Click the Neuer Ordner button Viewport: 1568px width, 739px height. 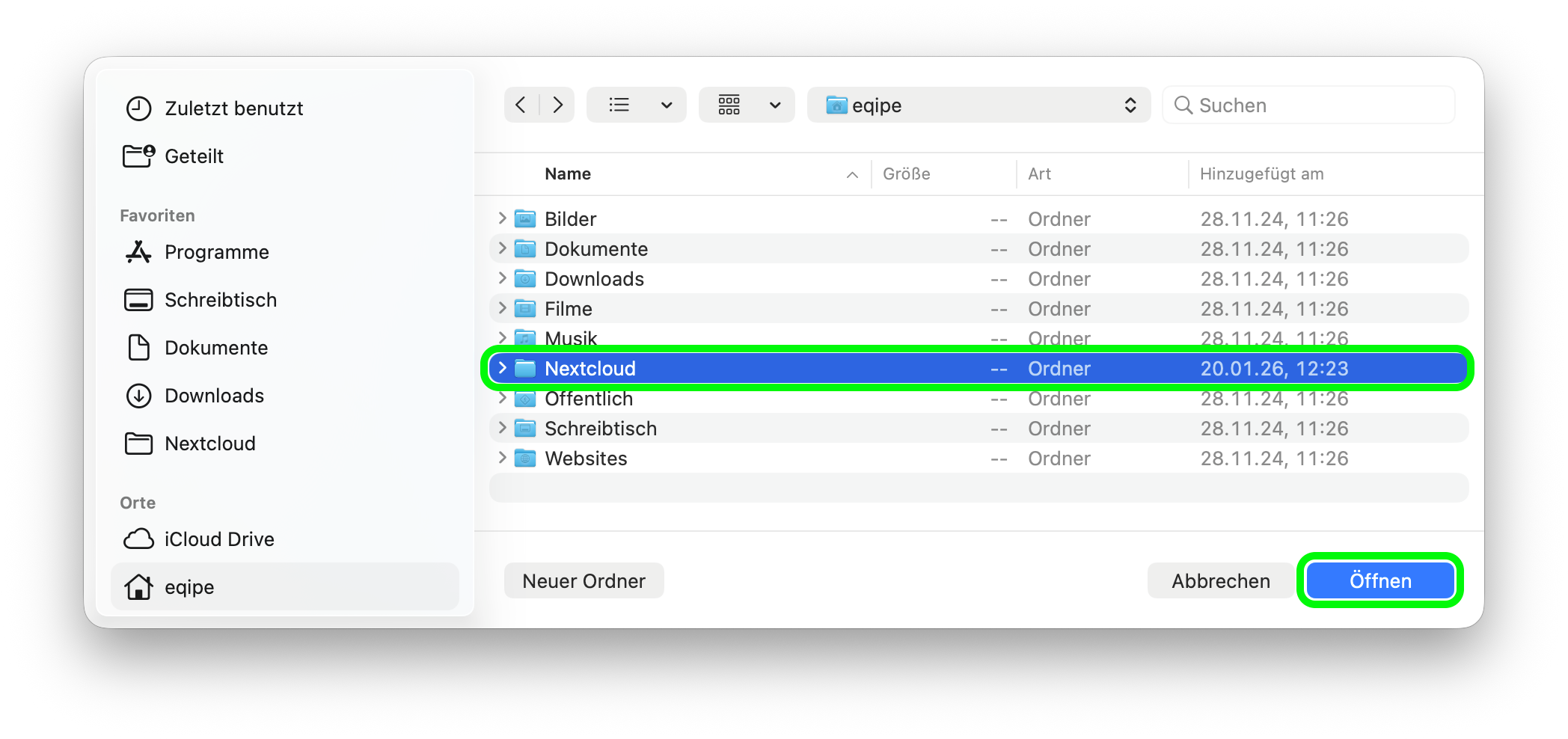[x=584, y=581]
